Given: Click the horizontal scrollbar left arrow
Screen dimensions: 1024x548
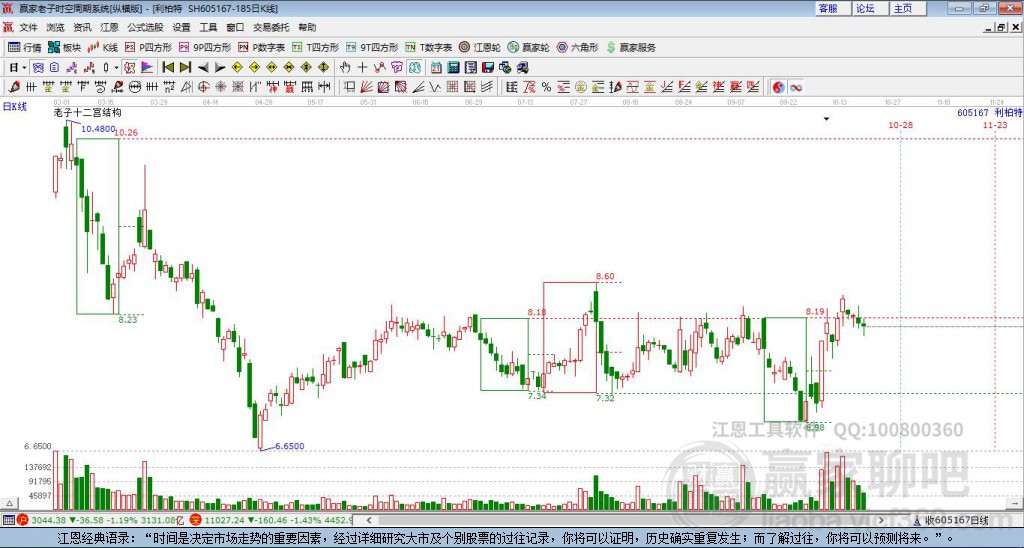Looking at the screenshot, I should point(369,520).
